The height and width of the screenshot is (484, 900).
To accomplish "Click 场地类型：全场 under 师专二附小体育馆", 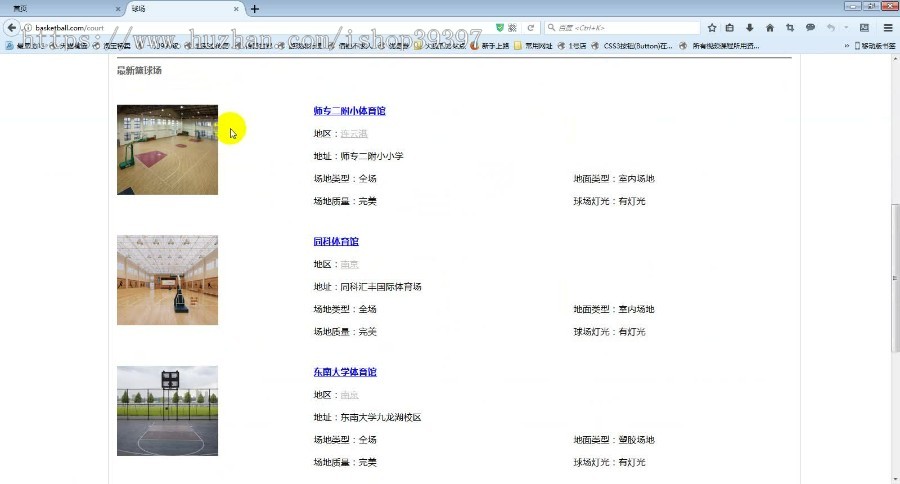I will pyautogui.click(x=345, y=178).
